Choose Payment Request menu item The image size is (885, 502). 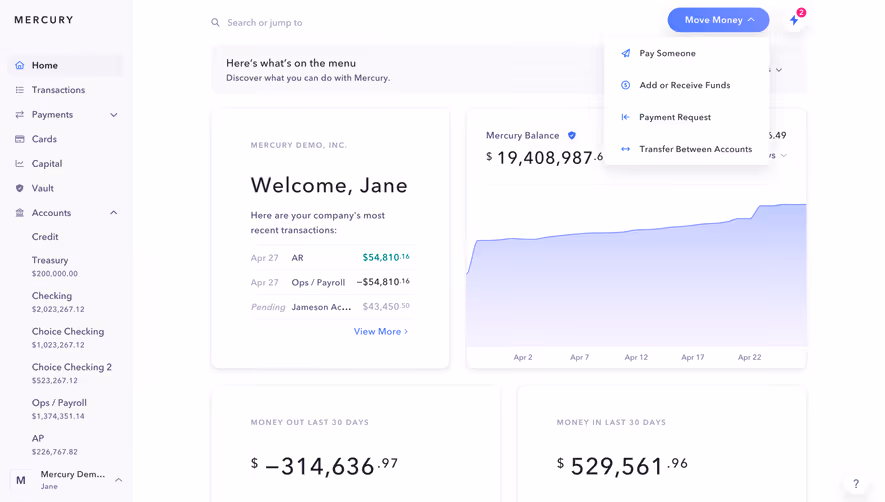tap(686, 117)
